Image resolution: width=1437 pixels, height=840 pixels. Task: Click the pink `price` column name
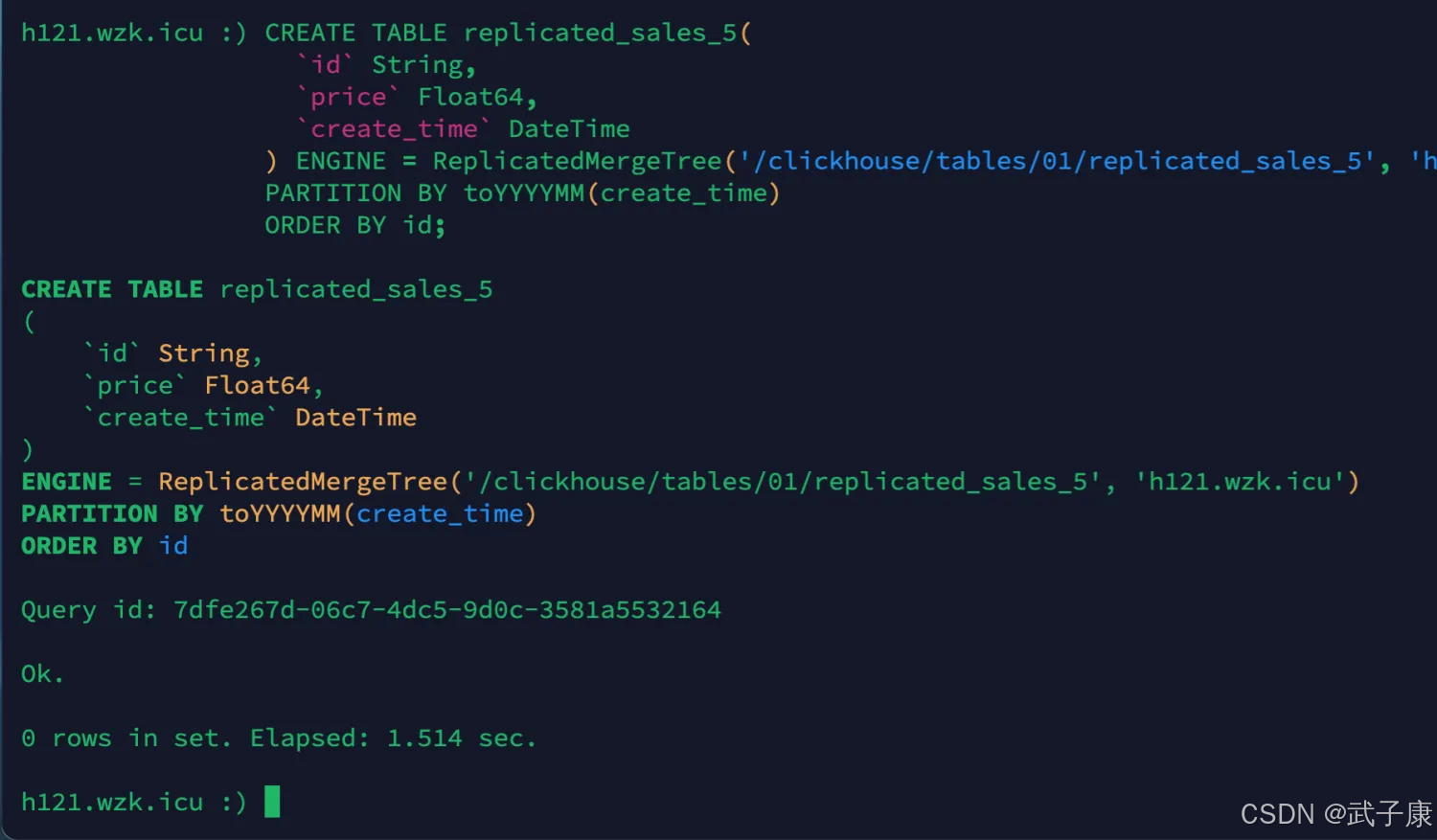pyautogui.click(x=348, y=97)
